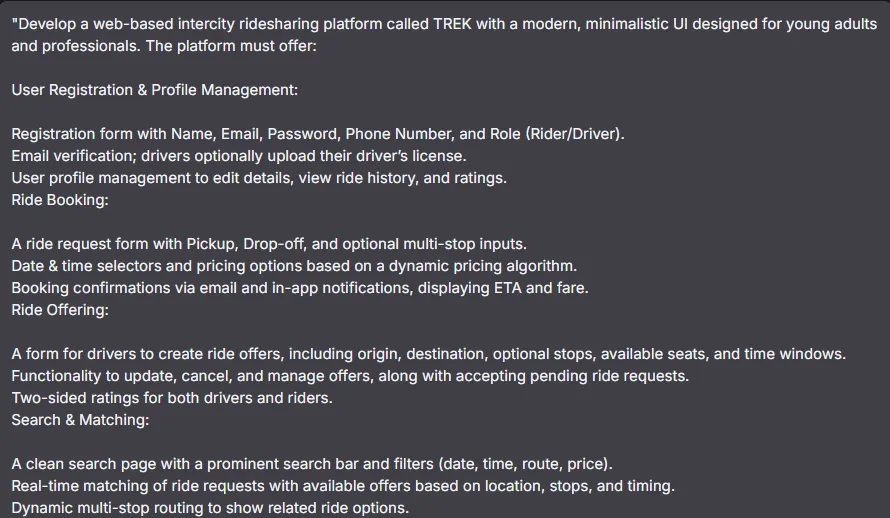Click the 'A ride request form' line
Image resolution: width=890 pixels, height=518 pixels.
coord(269,244)
